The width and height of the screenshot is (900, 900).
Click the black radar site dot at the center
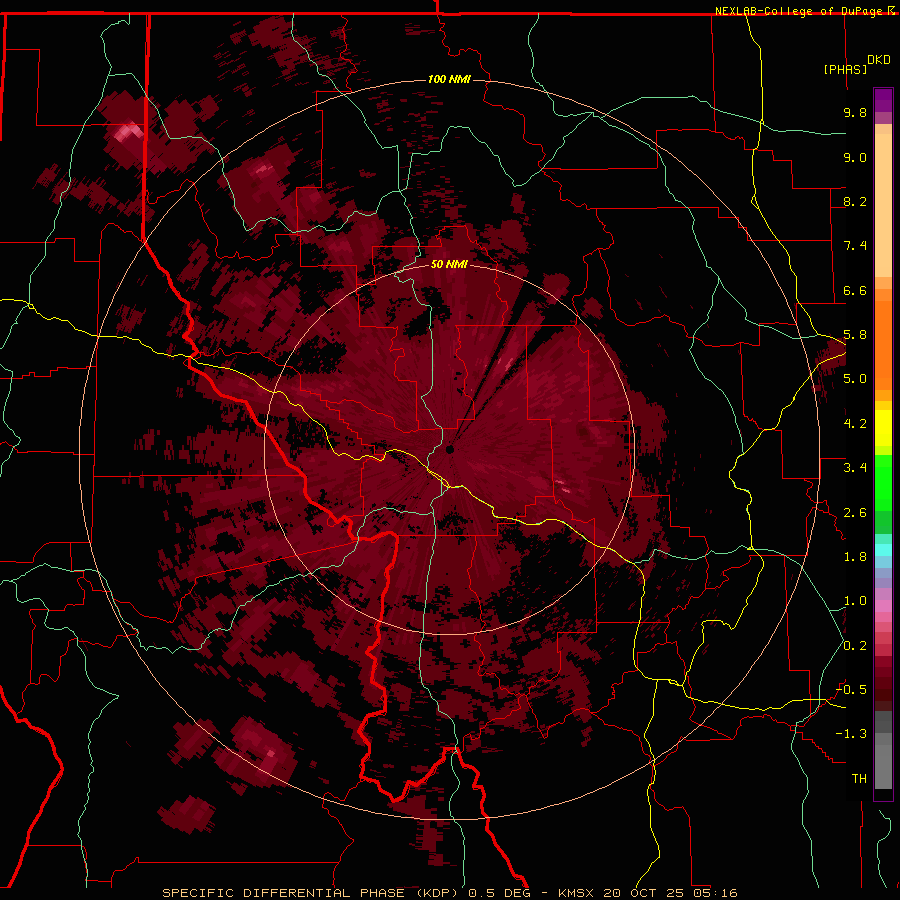pos(450,450)
